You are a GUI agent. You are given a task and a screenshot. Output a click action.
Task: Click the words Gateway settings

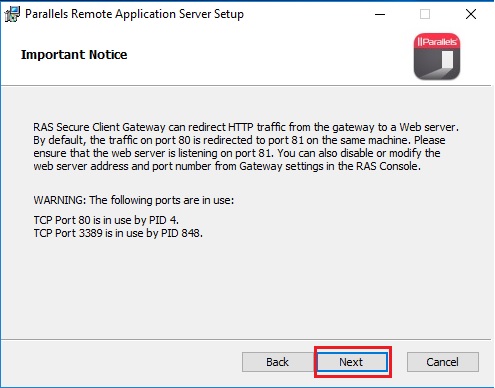pos(281,166)
